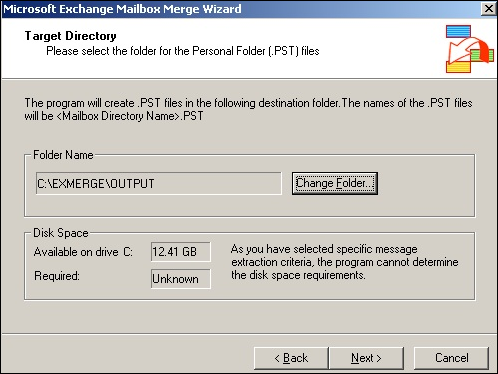Click the Folder Name group label
The image size is (498, 374).
[63, 155]
